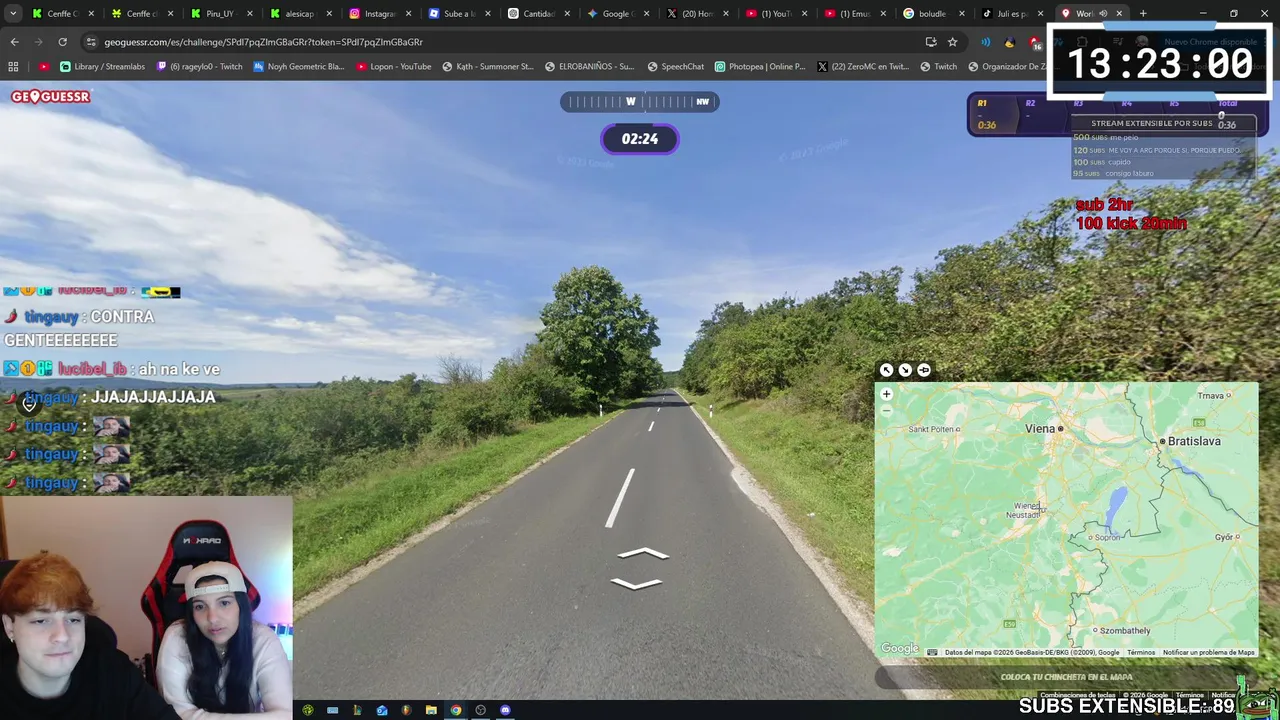This screenshot has width=1280, height=720.
Task: Open the Twitch bookmark
Action: pos(938,67)
